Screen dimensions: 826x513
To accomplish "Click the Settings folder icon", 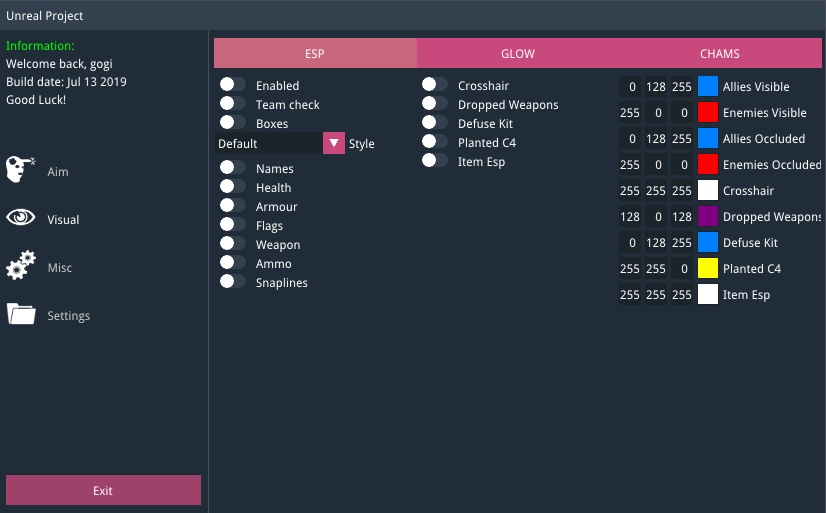I will point(21,315).
